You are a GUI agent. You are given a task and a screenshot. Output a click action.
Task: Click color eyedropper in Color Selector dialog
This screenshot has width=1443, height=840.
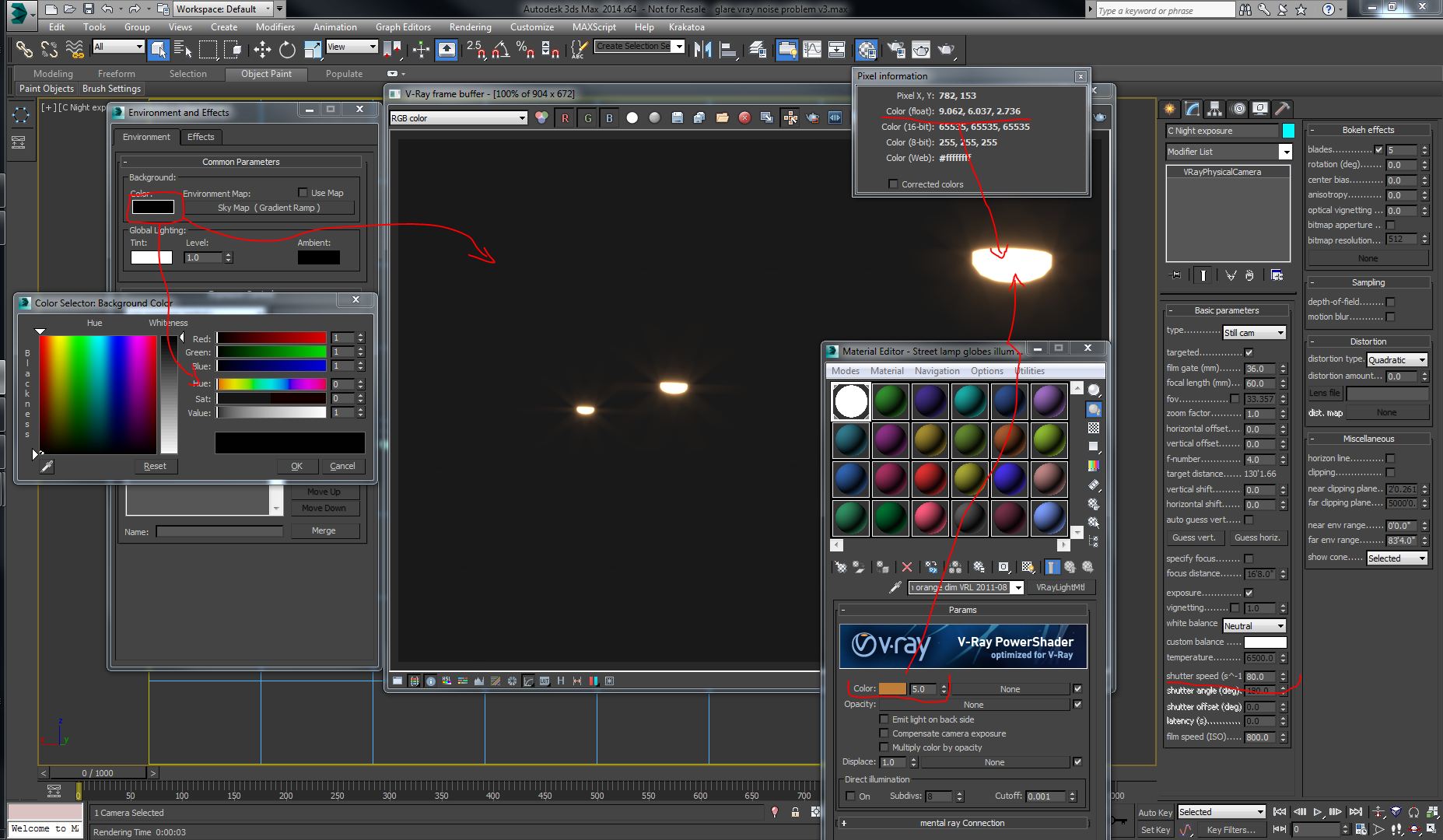[x=47, y=466]
